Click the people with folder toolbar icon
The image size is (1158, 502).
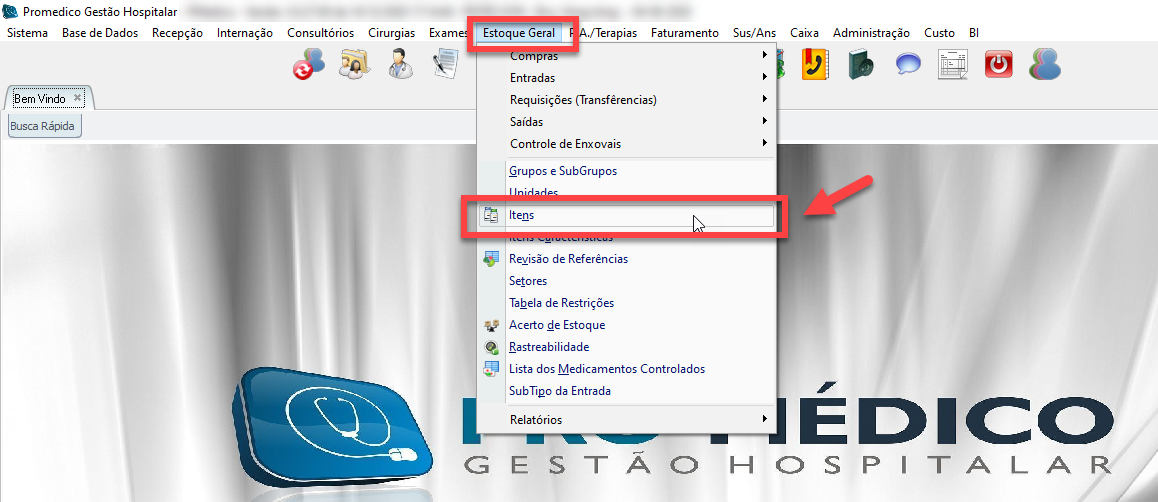pyautogui.click(x=355, y=64)
